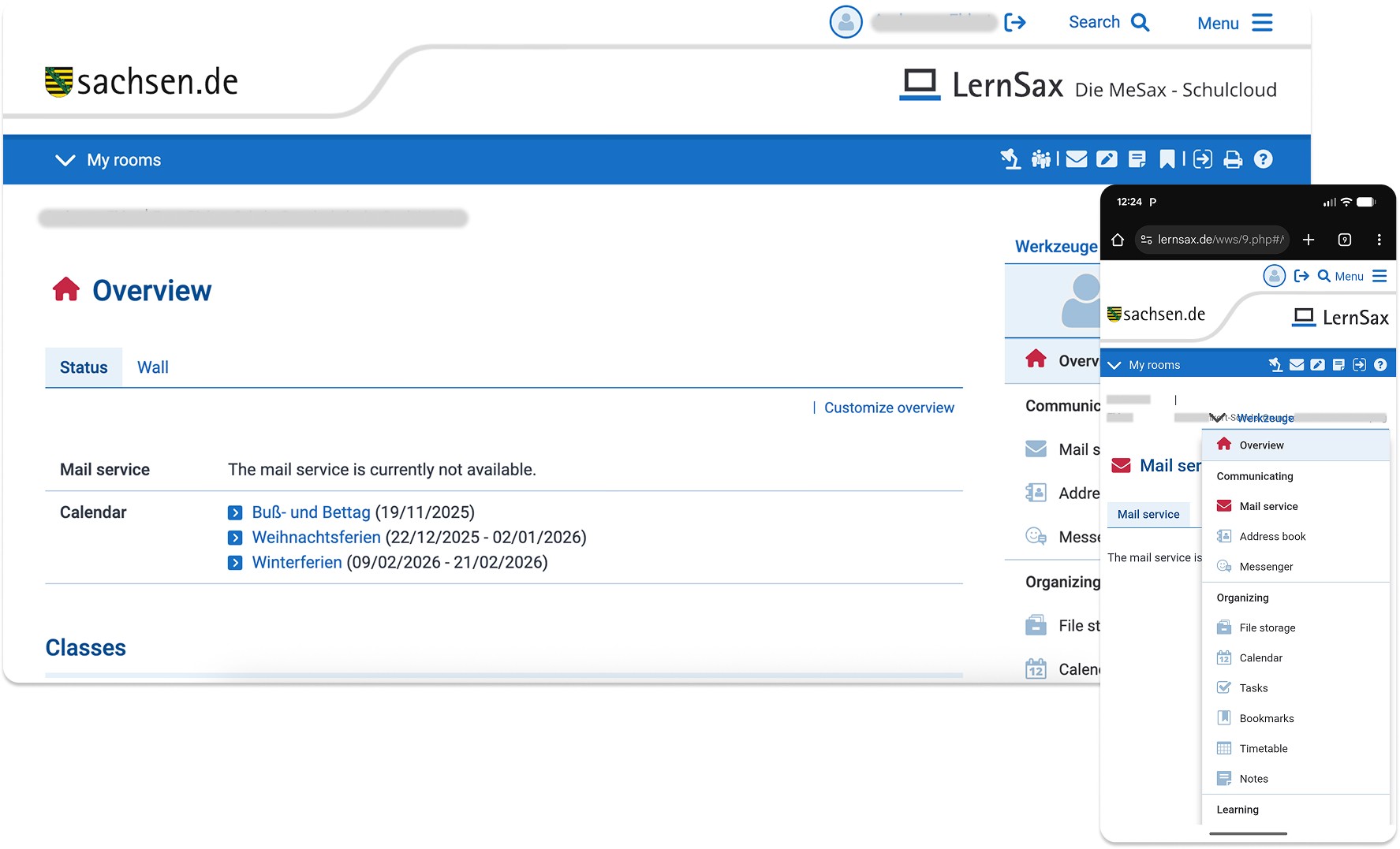Viewport: 1400px width, 849px height.
Task: Open the group members icon in the blue toolbar
Action: 1041,159
